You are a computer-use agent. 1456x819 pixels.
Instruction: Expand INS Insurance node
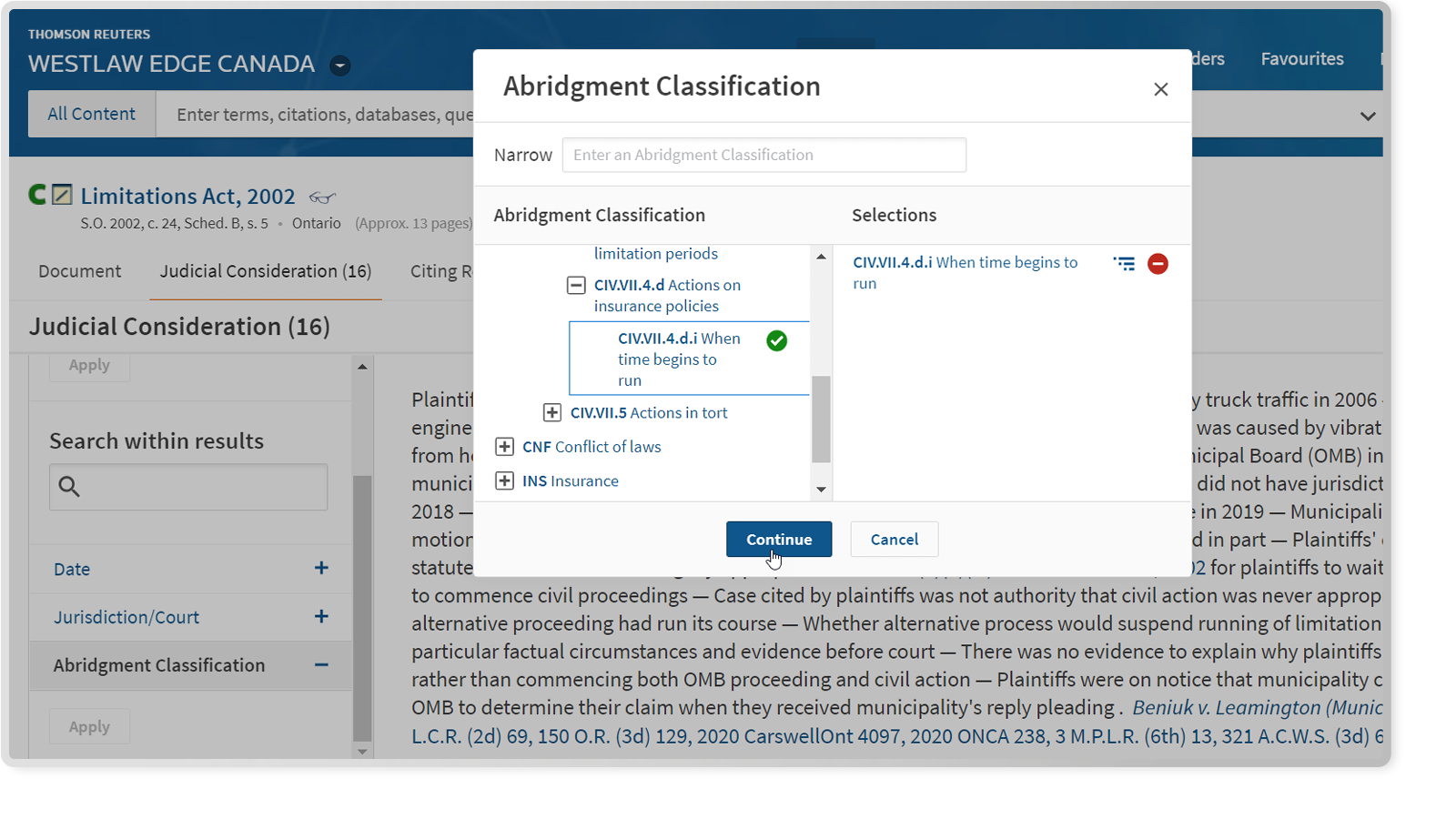coord(504,480)
